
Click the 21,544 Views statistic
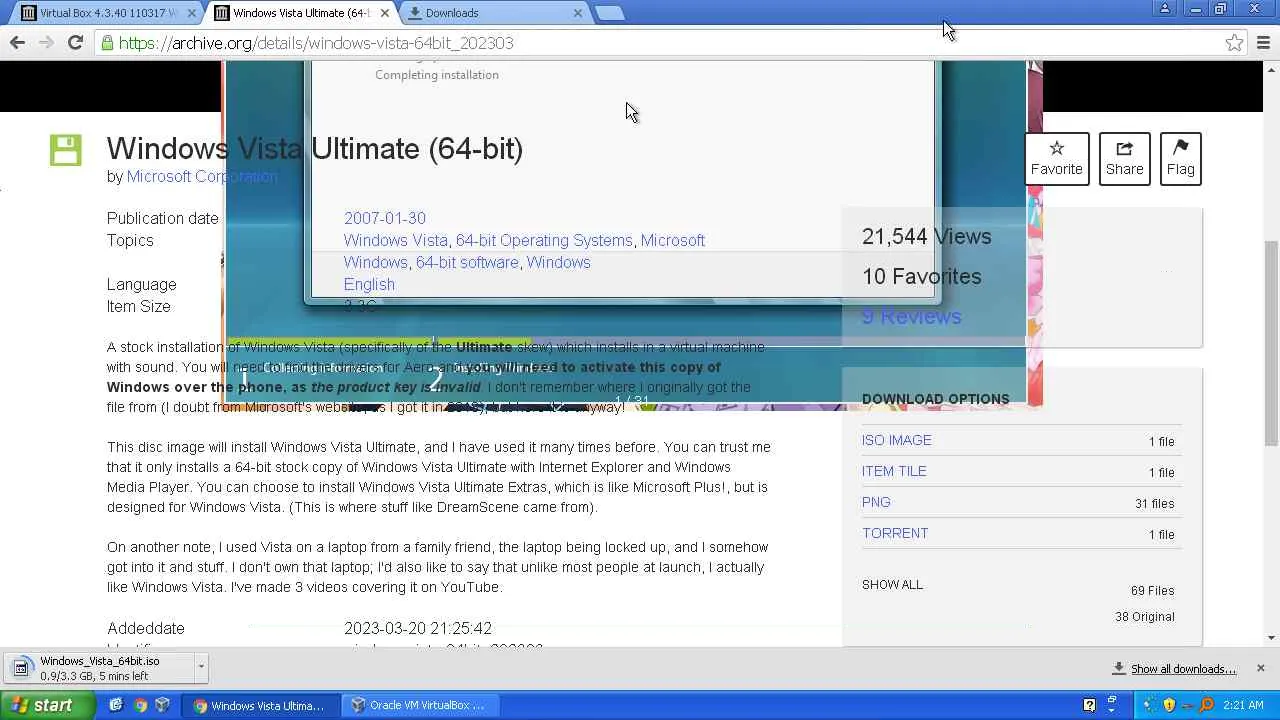[927, 236]
